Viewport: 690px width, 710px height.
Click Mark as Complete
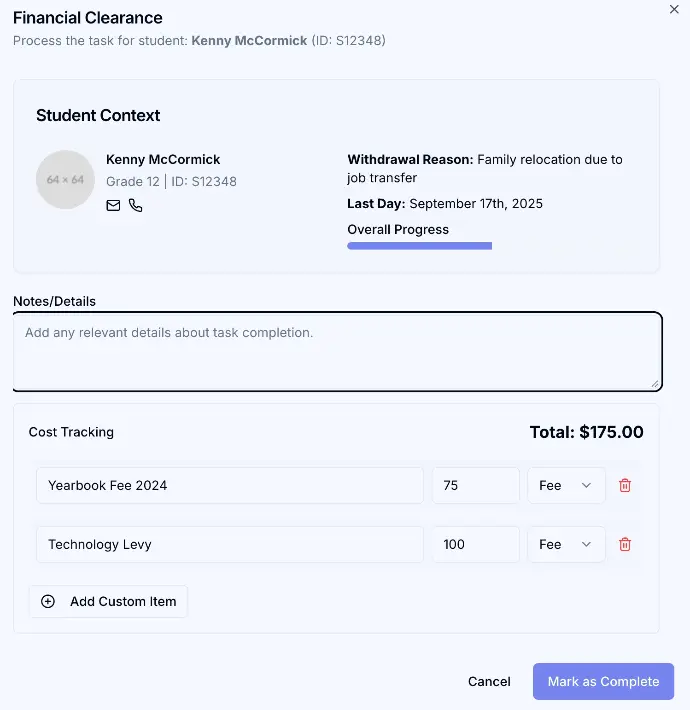tap(603, 681)
